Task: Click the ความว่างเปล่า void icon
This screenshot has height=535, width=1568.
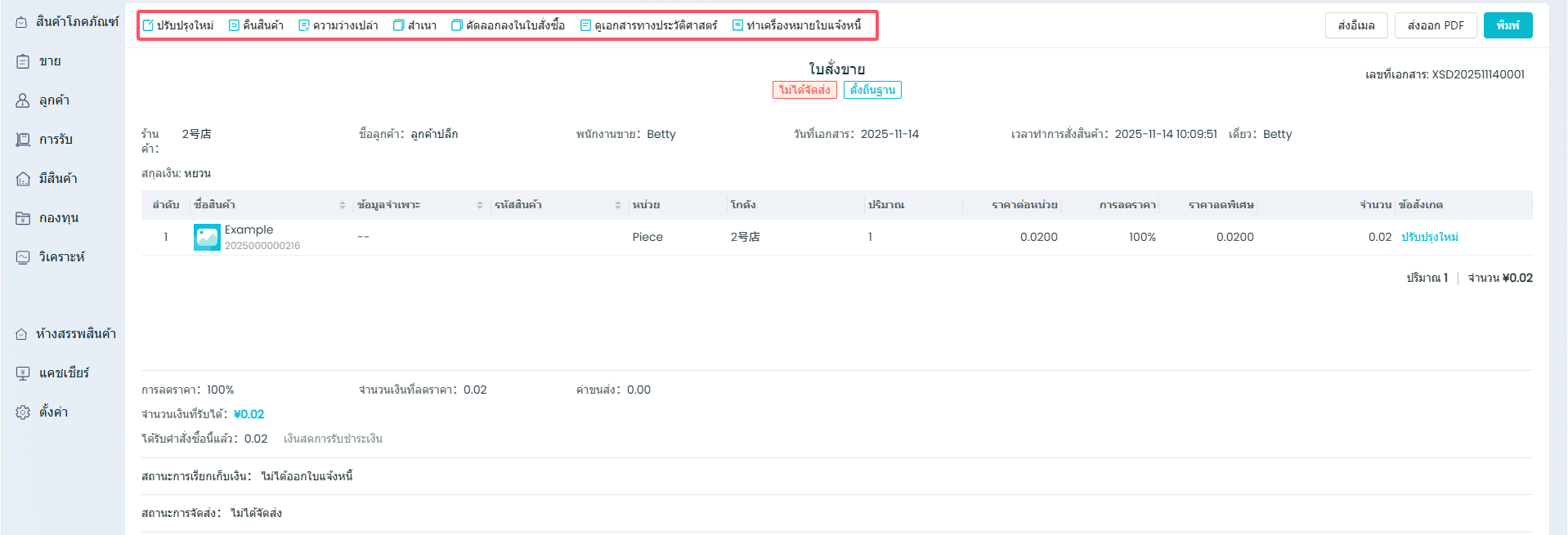Action: (304, 25)
